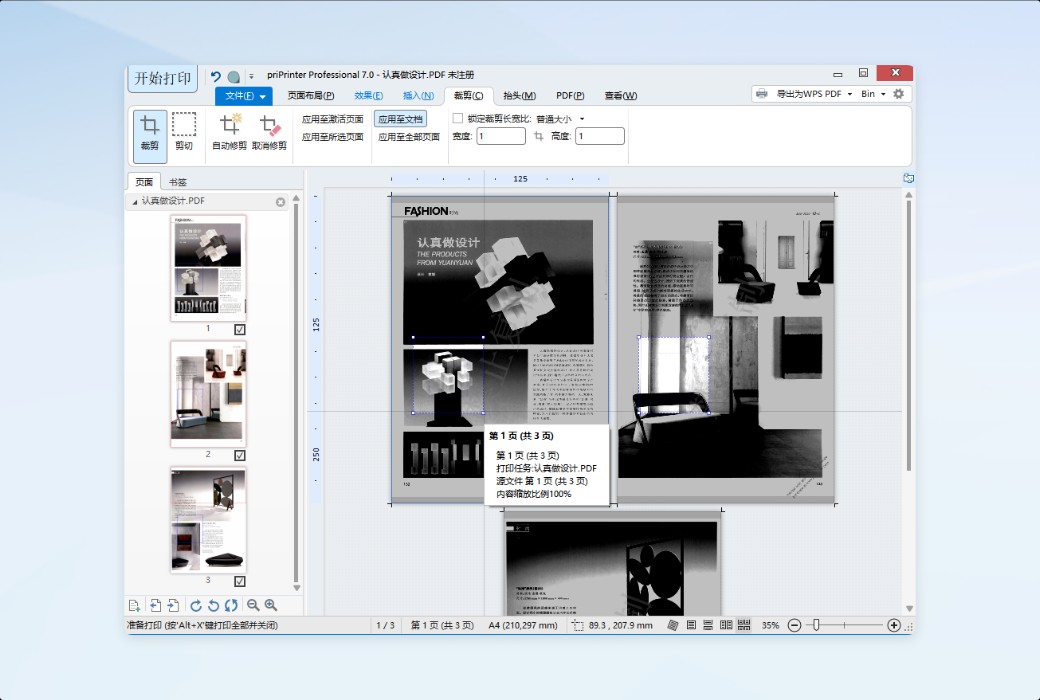Click the zoom in plus circle button

[893, 625]
